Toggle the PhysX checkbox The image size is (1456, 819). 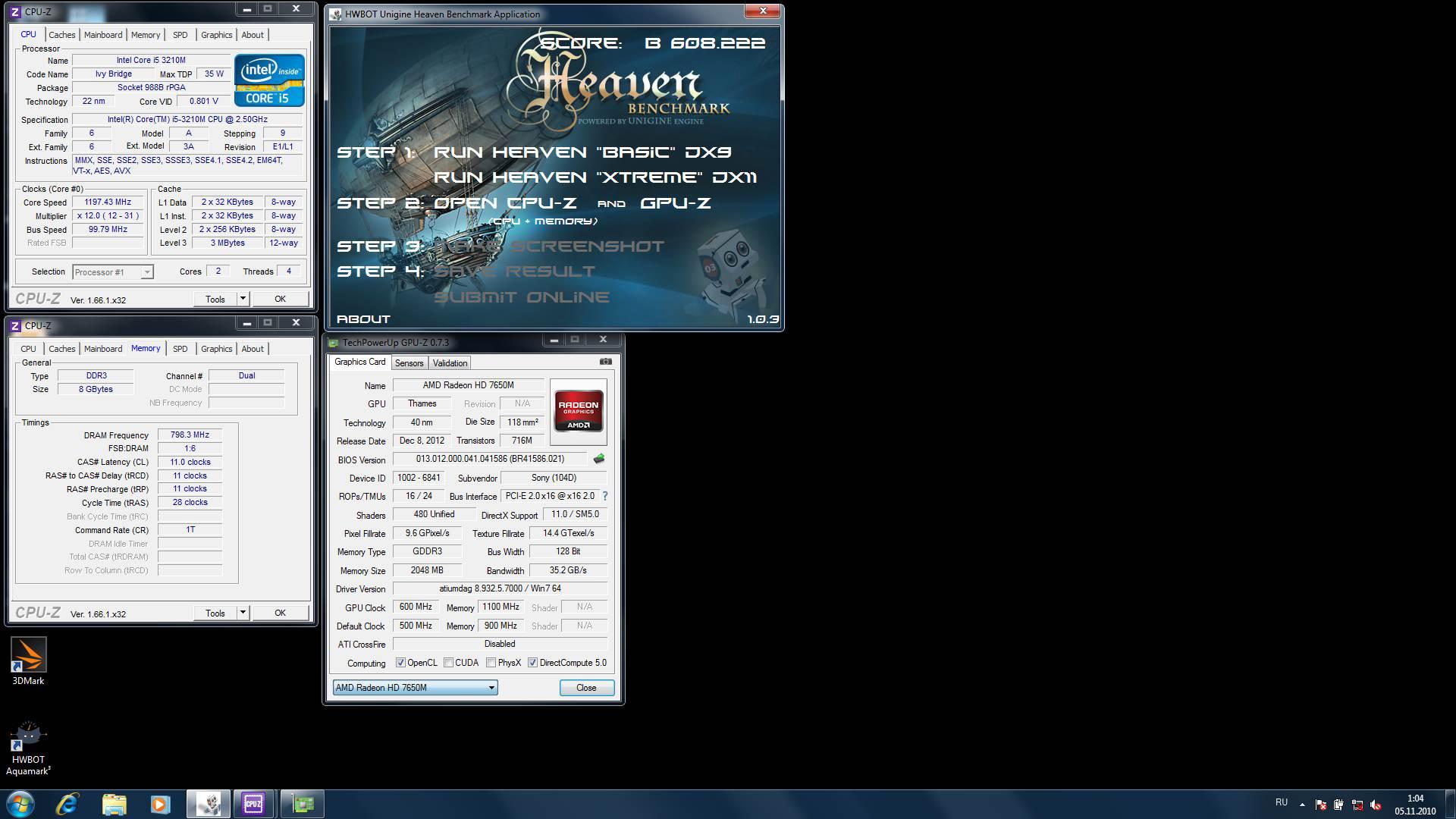[491, 663]
